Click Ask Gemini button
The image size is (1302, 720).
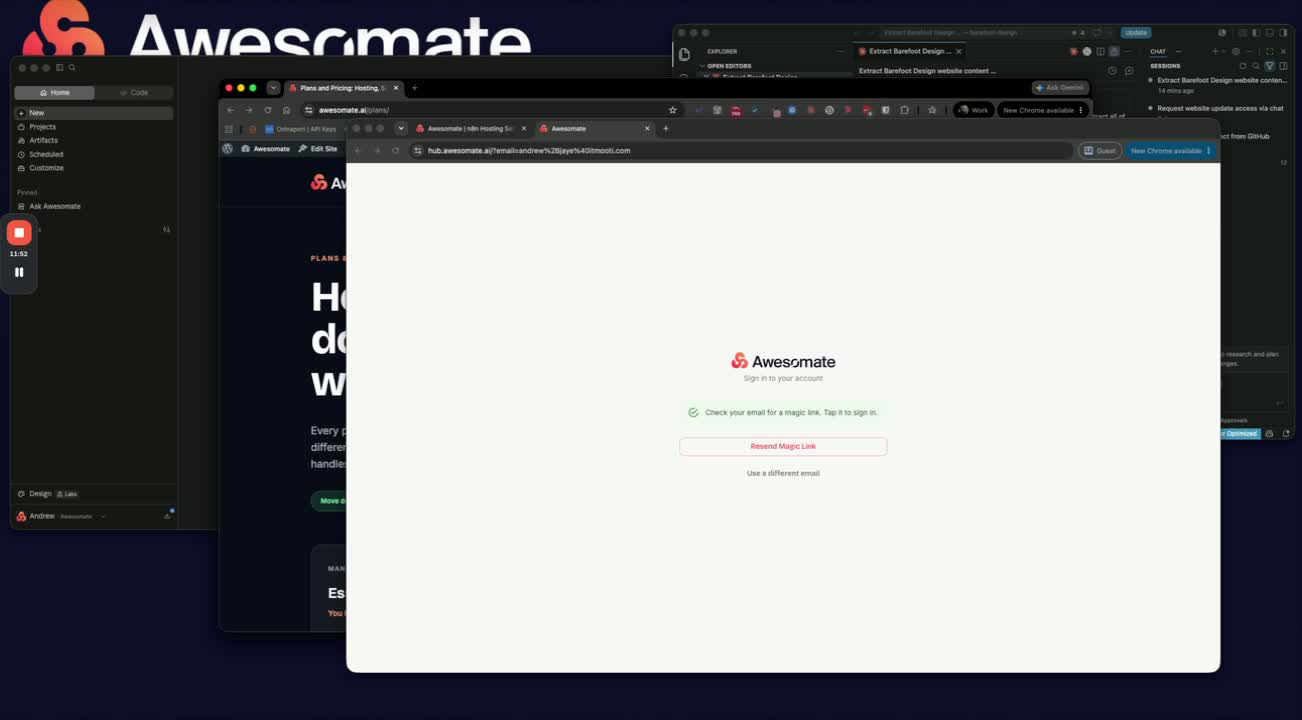[x=1059, y=88]
